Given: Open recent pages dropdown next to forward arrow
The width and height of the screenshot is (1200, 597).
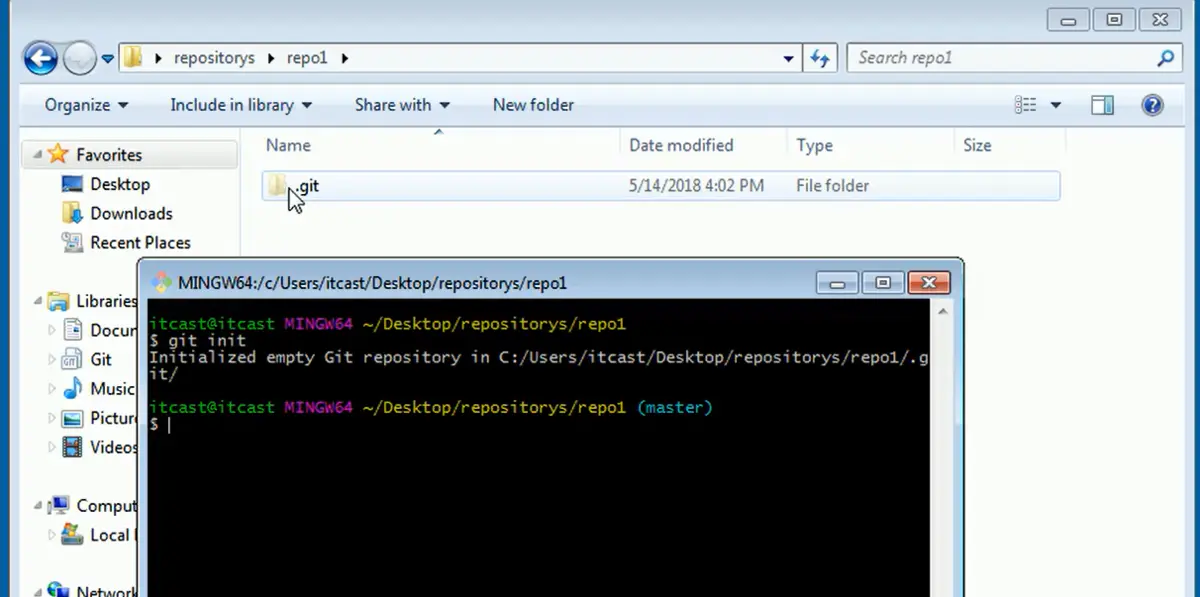Looking at the screenshot, I should click(107, 59).
